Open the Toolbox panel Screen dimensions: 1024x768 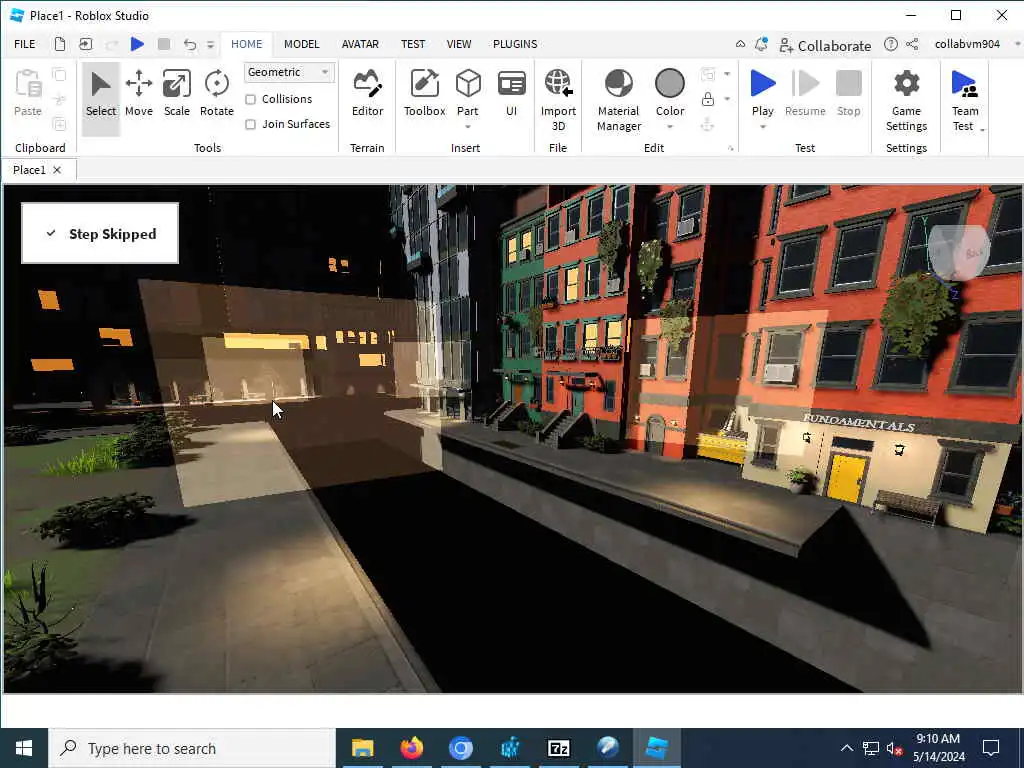pyautogui.click(x=424, y=94)
